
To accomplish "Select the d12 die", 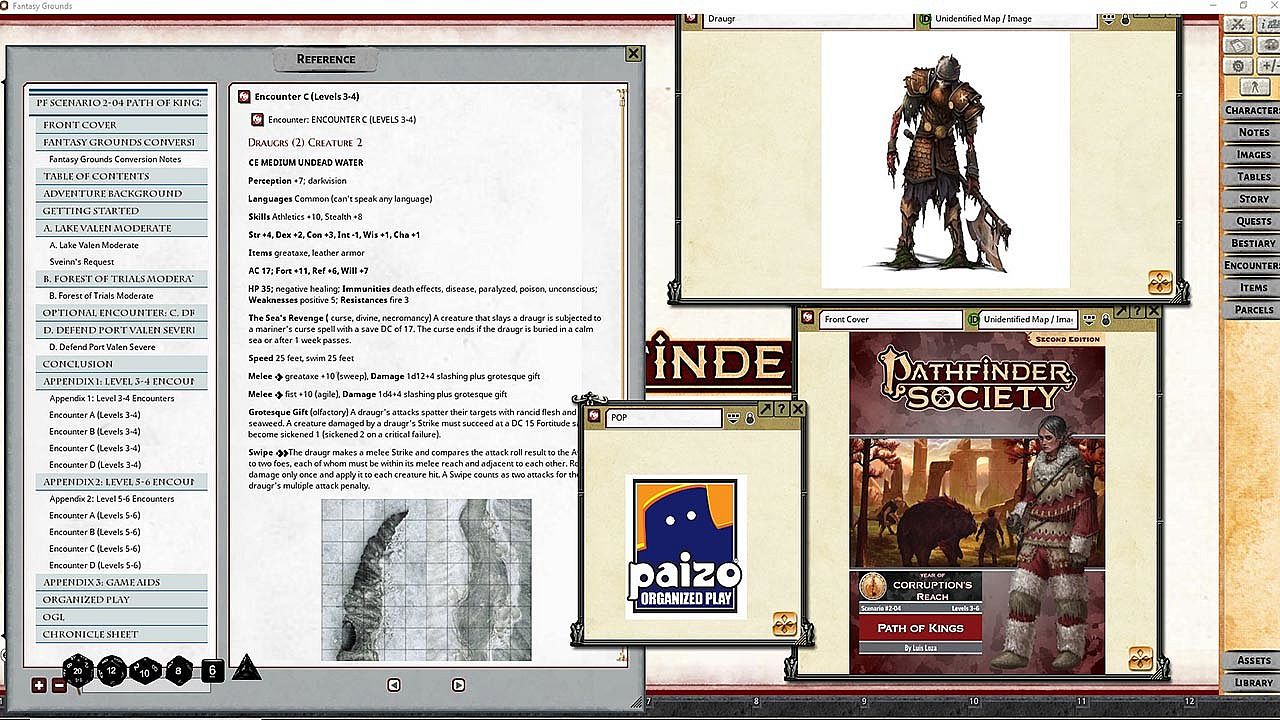I will point(112,671).
